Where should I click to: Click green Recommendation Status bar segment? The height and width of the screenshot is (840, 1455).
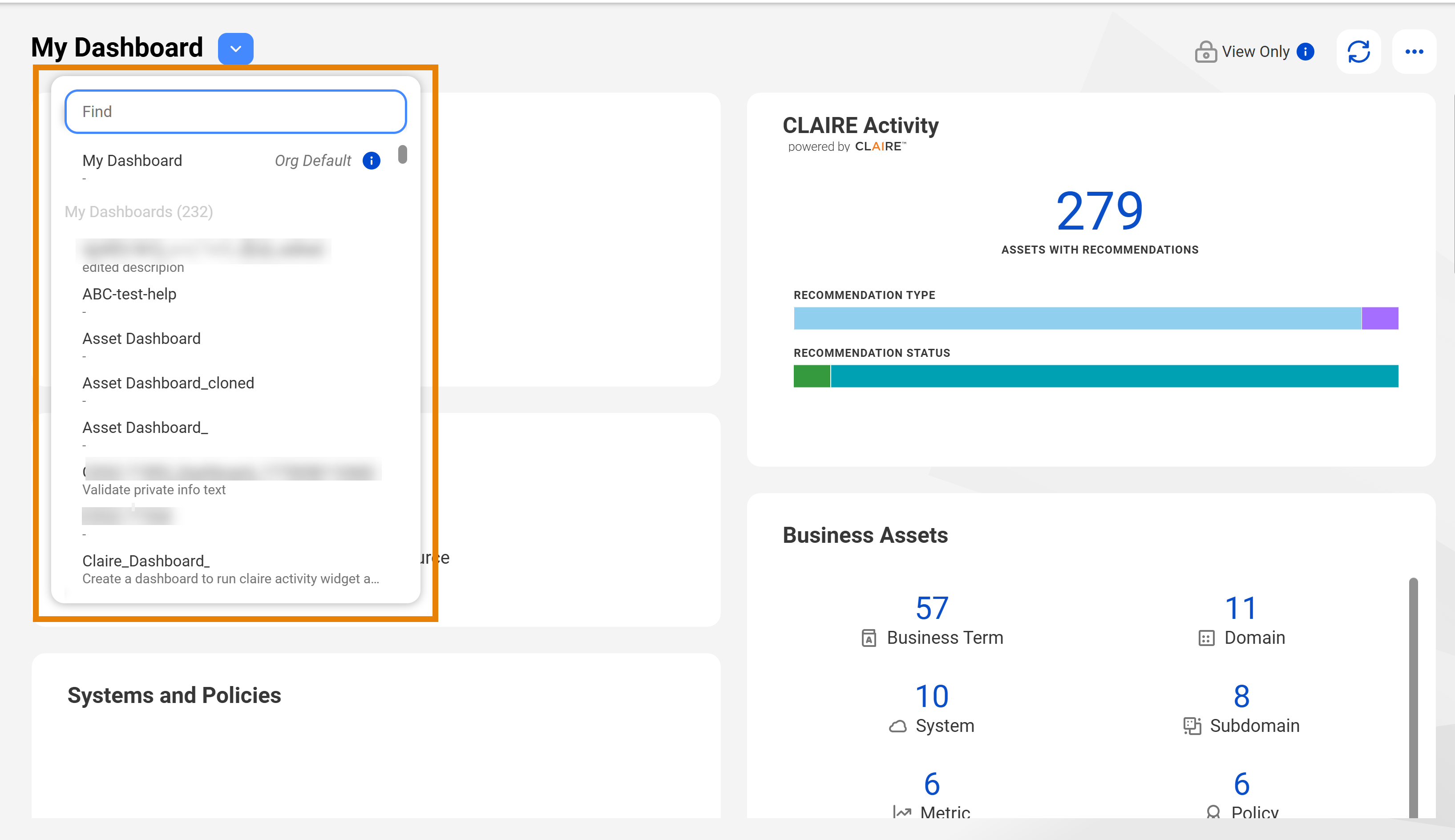pyautogui.click(x=812, y=376)
